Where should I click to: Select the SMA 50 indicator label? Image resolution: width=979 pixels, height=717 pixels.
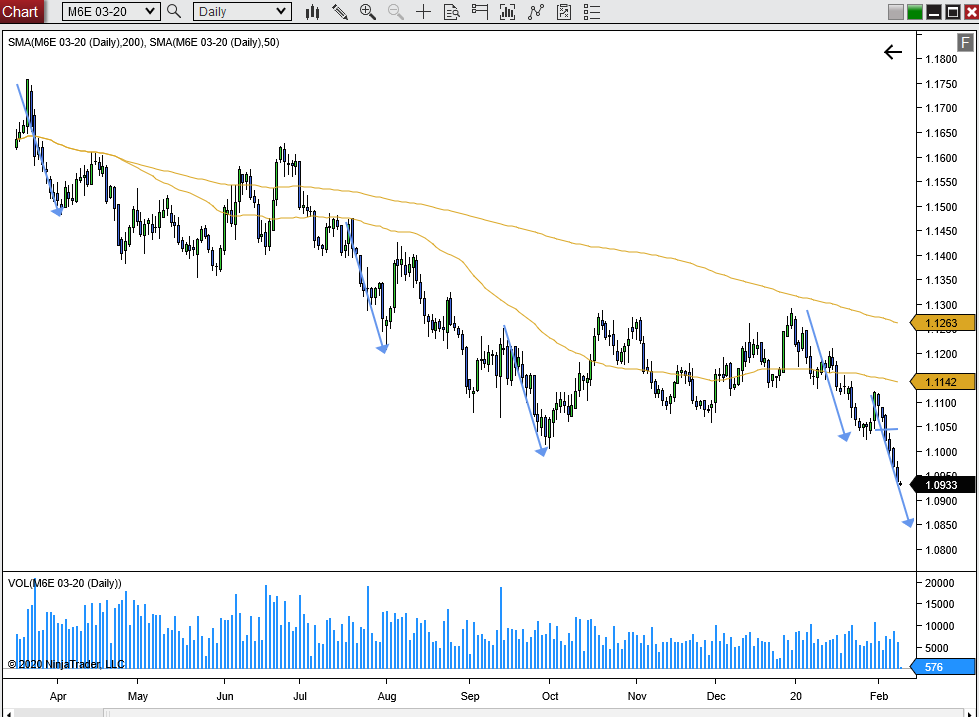(x=214, y=42)
